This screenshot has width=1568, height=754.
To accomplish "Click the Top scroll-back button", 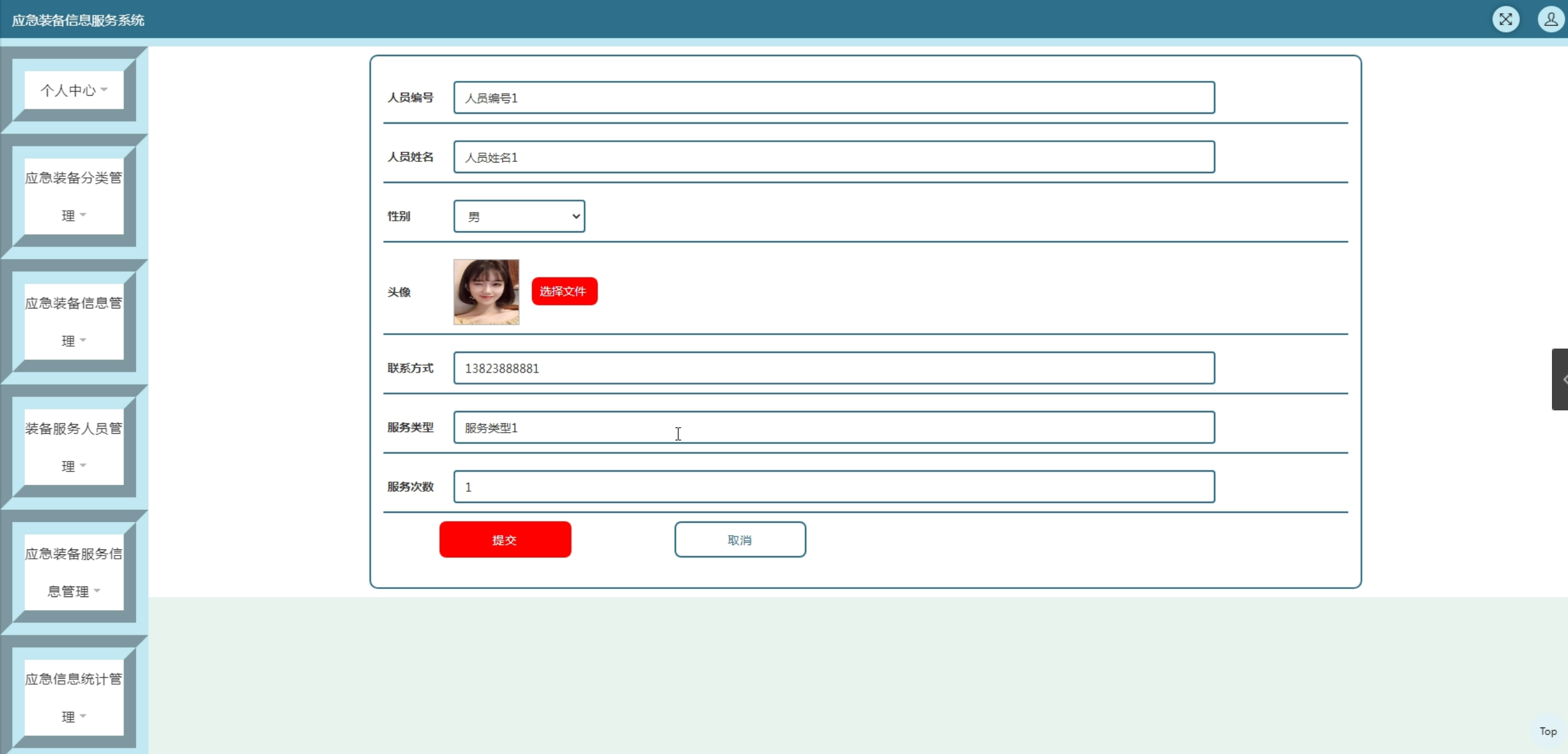I will pos(1548,732).
